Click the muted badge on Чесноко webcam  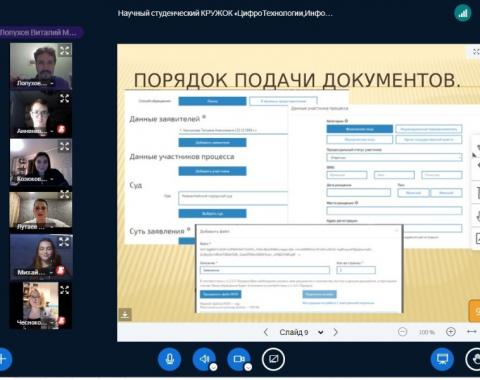click(x=61, y=320)
